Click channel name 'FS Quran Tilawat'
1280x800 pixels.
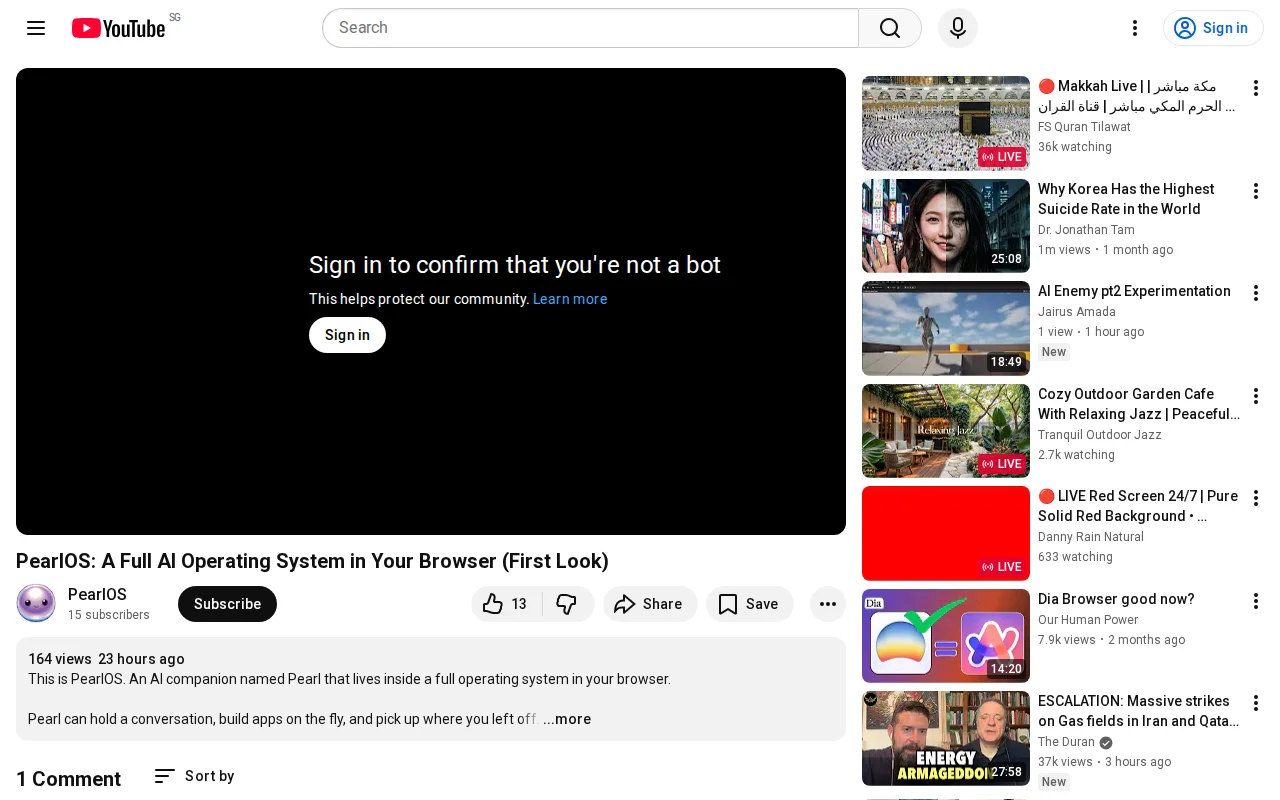[1084, 127]
